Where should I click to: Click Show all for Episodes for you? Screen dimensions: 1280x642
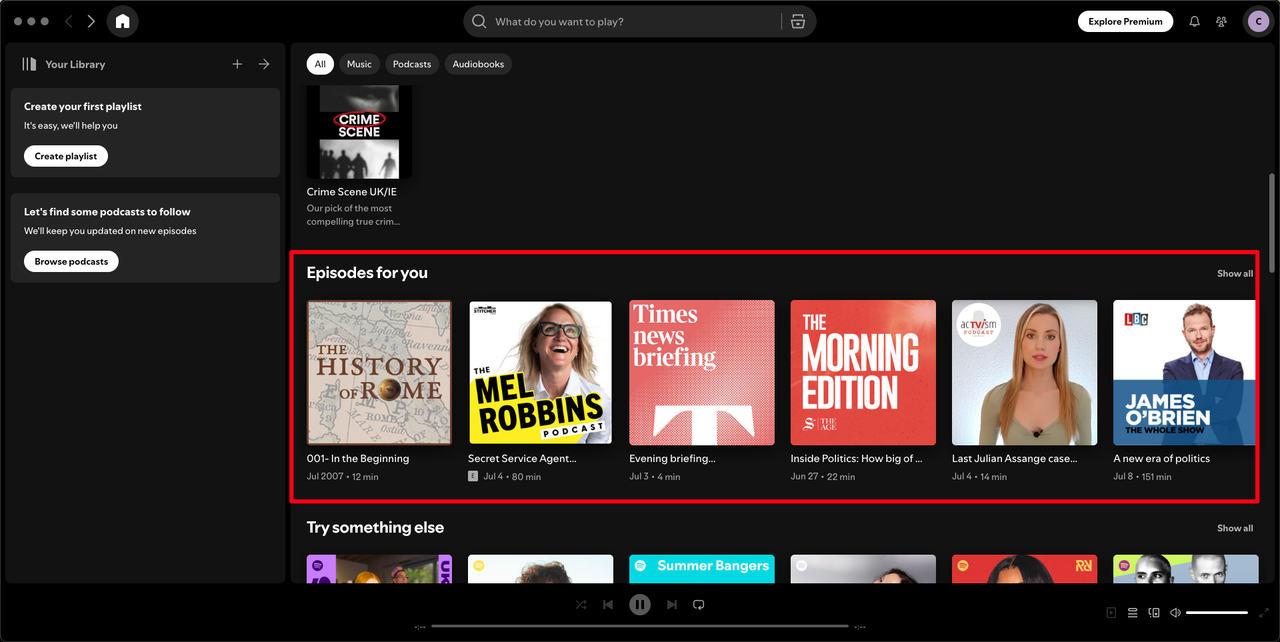tap(1235, 273)
